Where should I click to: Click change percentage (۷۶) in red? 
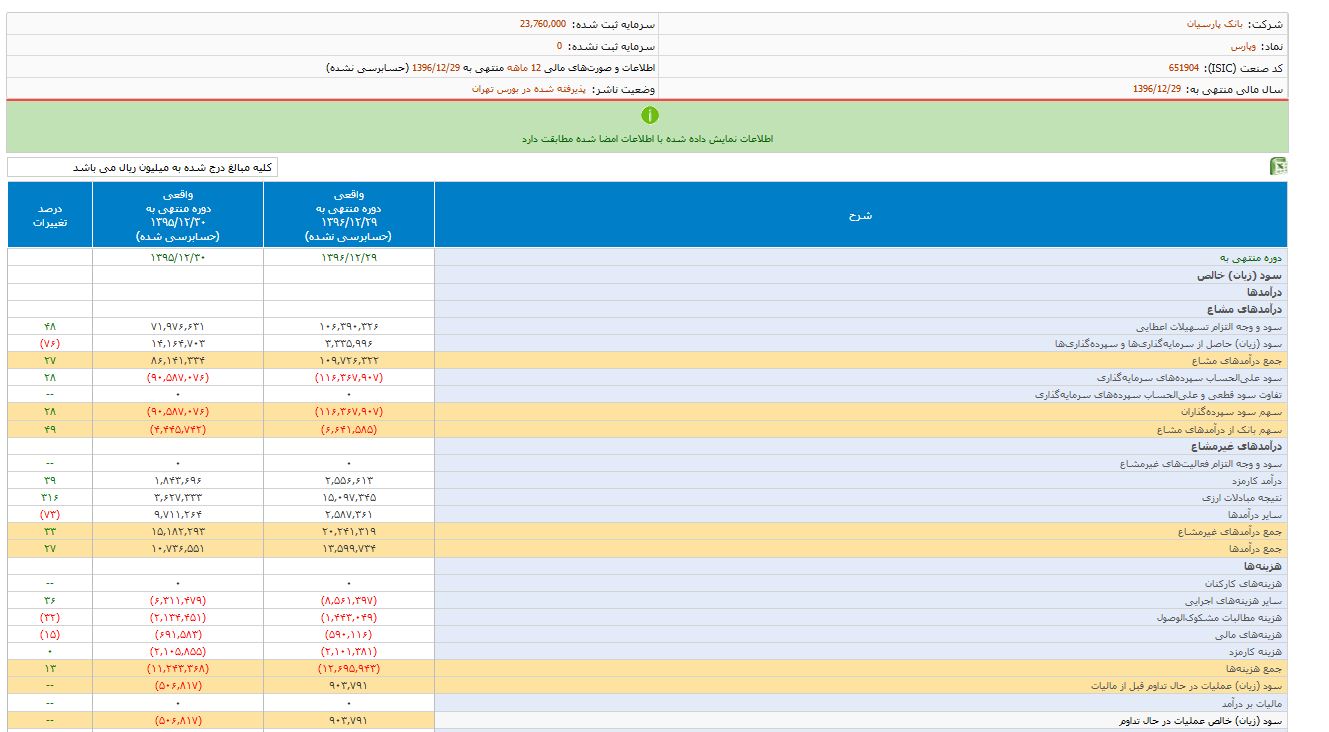coord(50,344)
